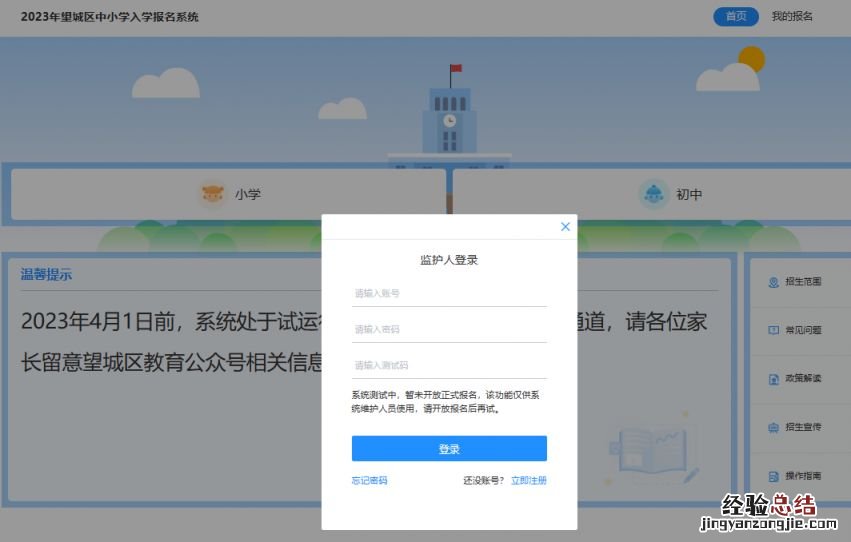This screenshot has height=542, width=851.
Task: Select the 首页 tab
Action: 735,16
